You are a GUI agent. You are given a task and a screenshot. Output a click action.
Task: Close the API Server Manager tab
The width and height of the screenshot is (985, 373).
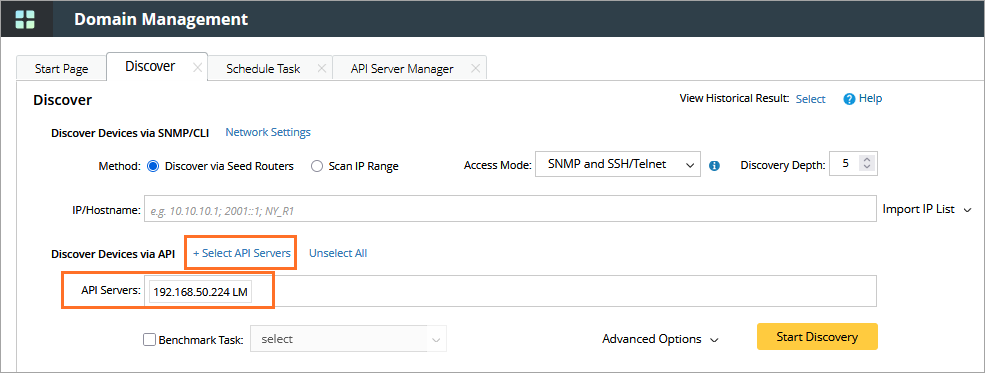click(x=476, y=68)
